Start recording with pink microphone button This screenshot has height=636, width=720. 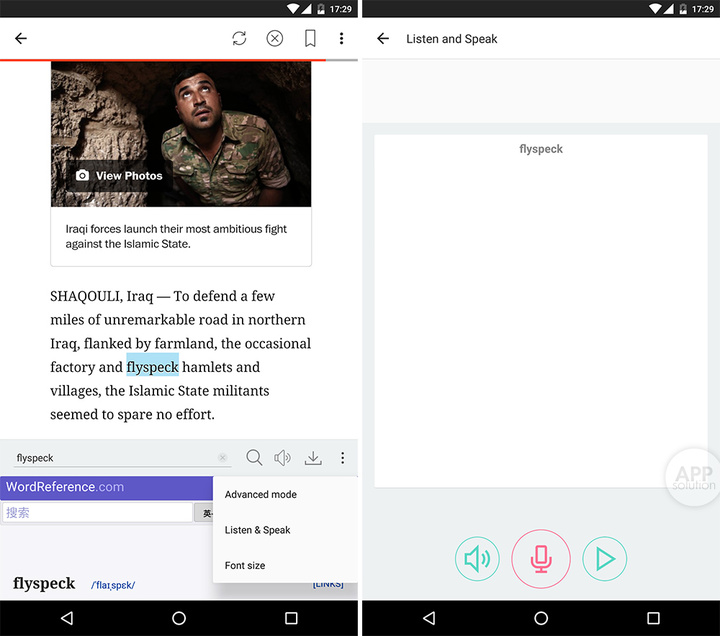(x=541, y=559)
